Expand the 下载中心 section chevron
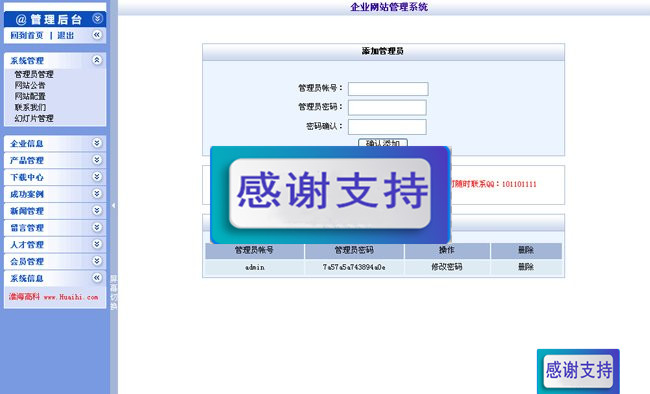Viewport: 650px width, 394px height. [x=97, y=177]
